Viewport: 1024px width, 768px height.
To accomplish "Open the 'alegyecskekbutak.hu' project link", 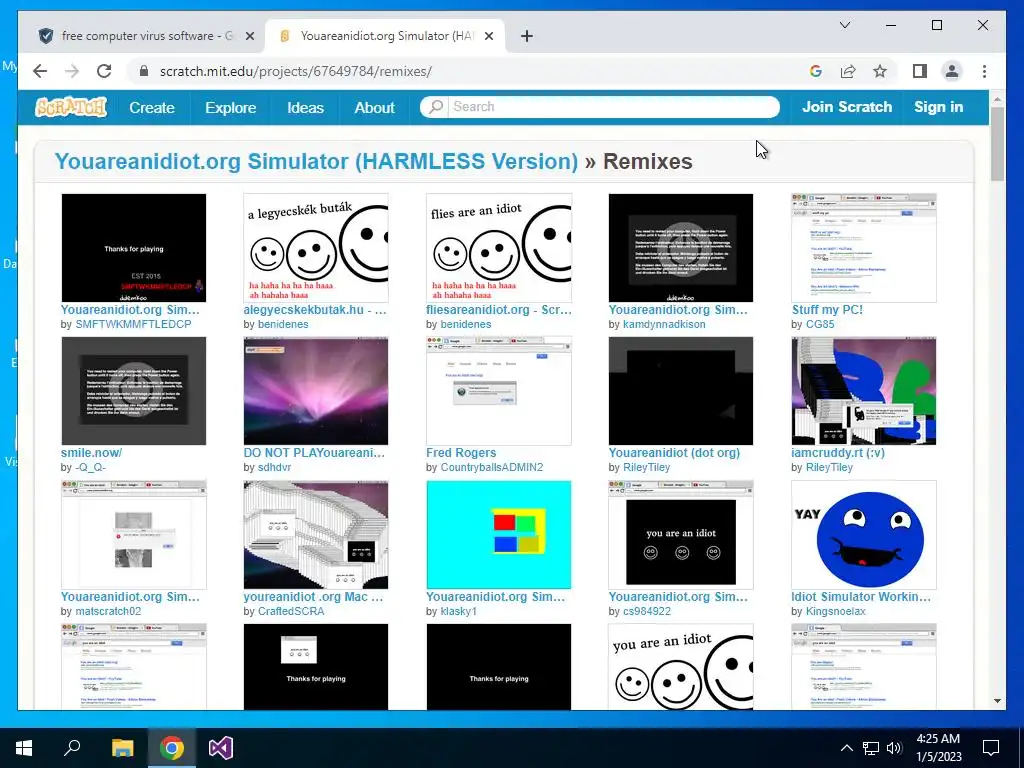I will pos(315,310).
